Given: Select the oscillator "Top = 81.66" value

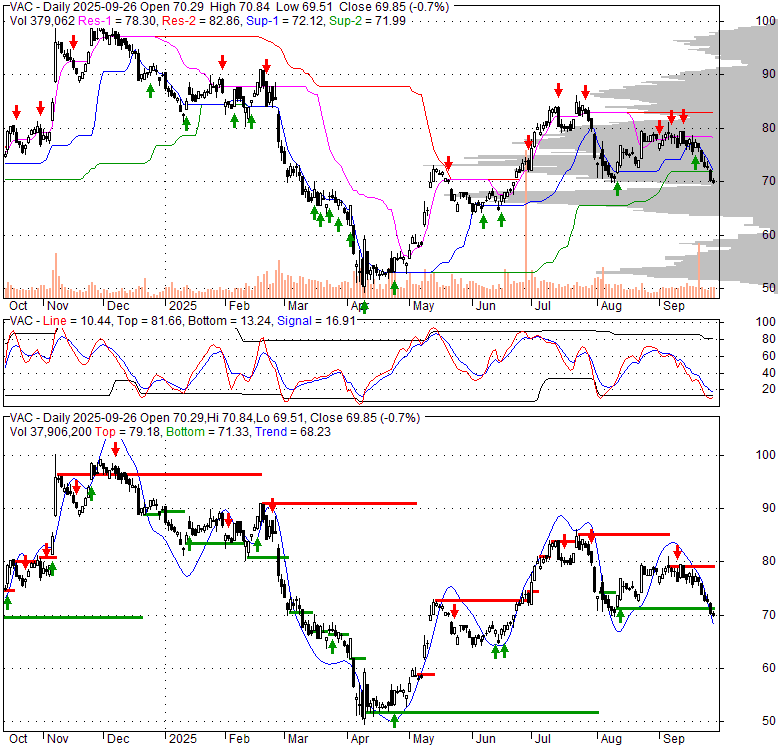Looking at the screenshot, I should tap(148, 321).
